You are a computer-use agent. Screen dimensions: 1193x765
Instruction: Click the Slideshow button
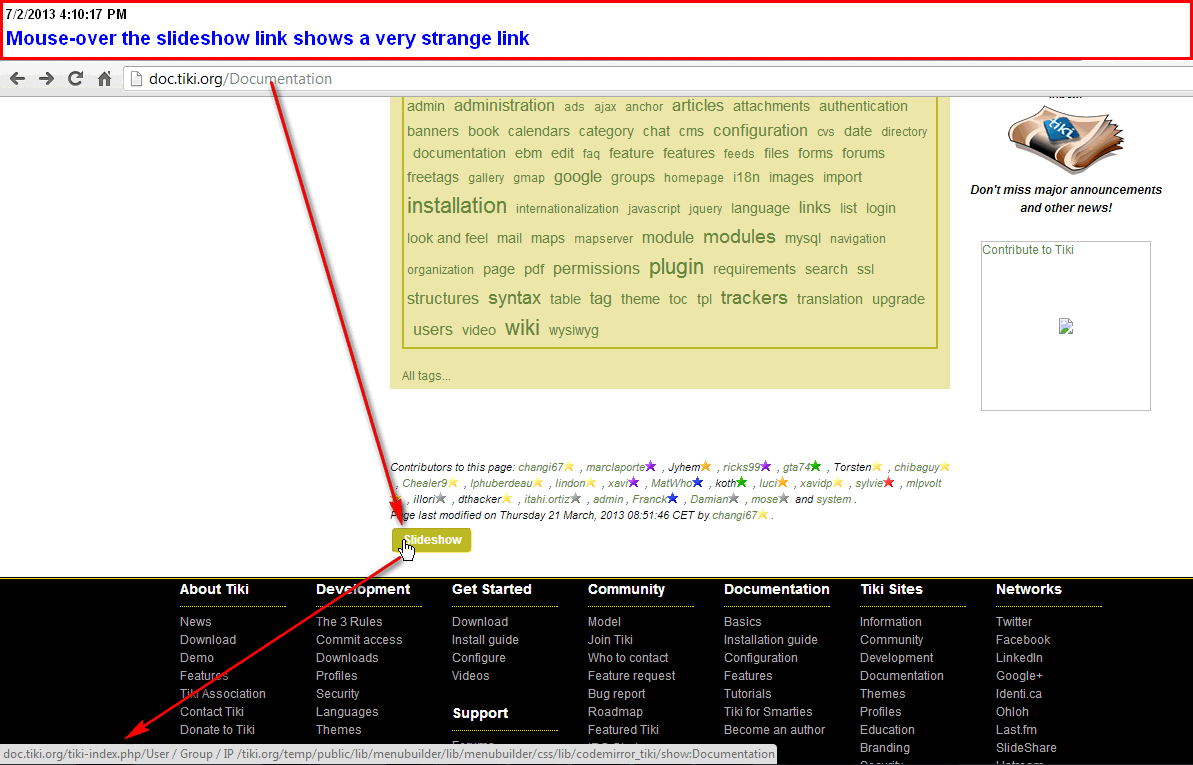[431, 540]
